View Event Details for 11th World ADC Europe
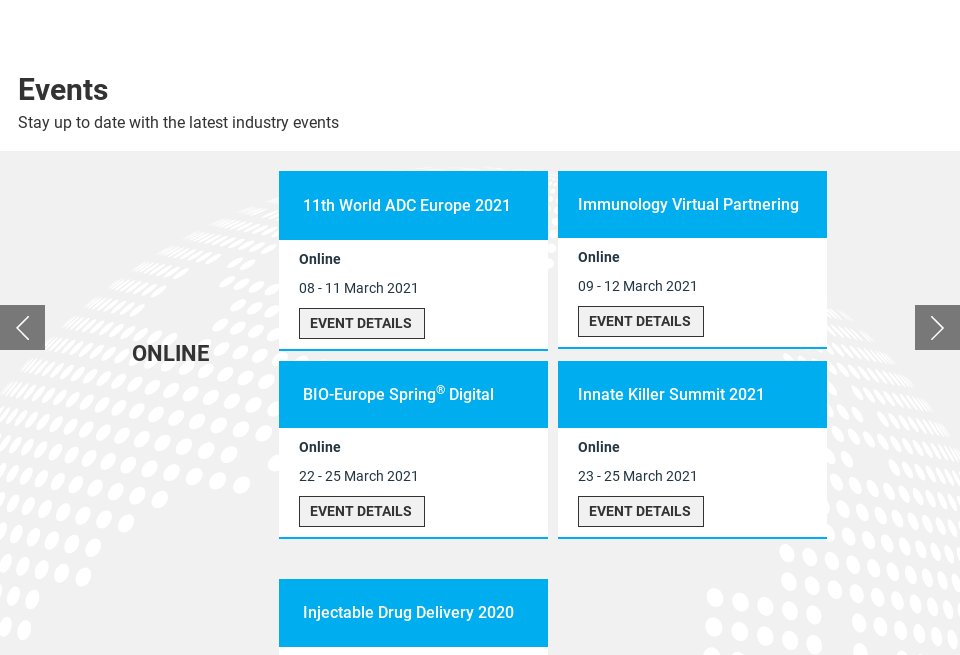The width and height of the screenshot is (960, 655). click(x=361, y=323)
